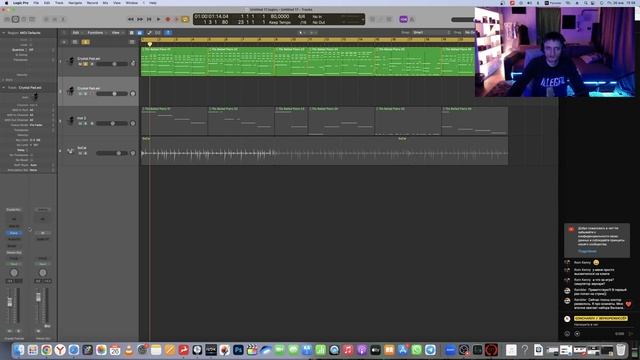
Task: Toggle the Metronome click button
Action: click(x=412, y=19)
